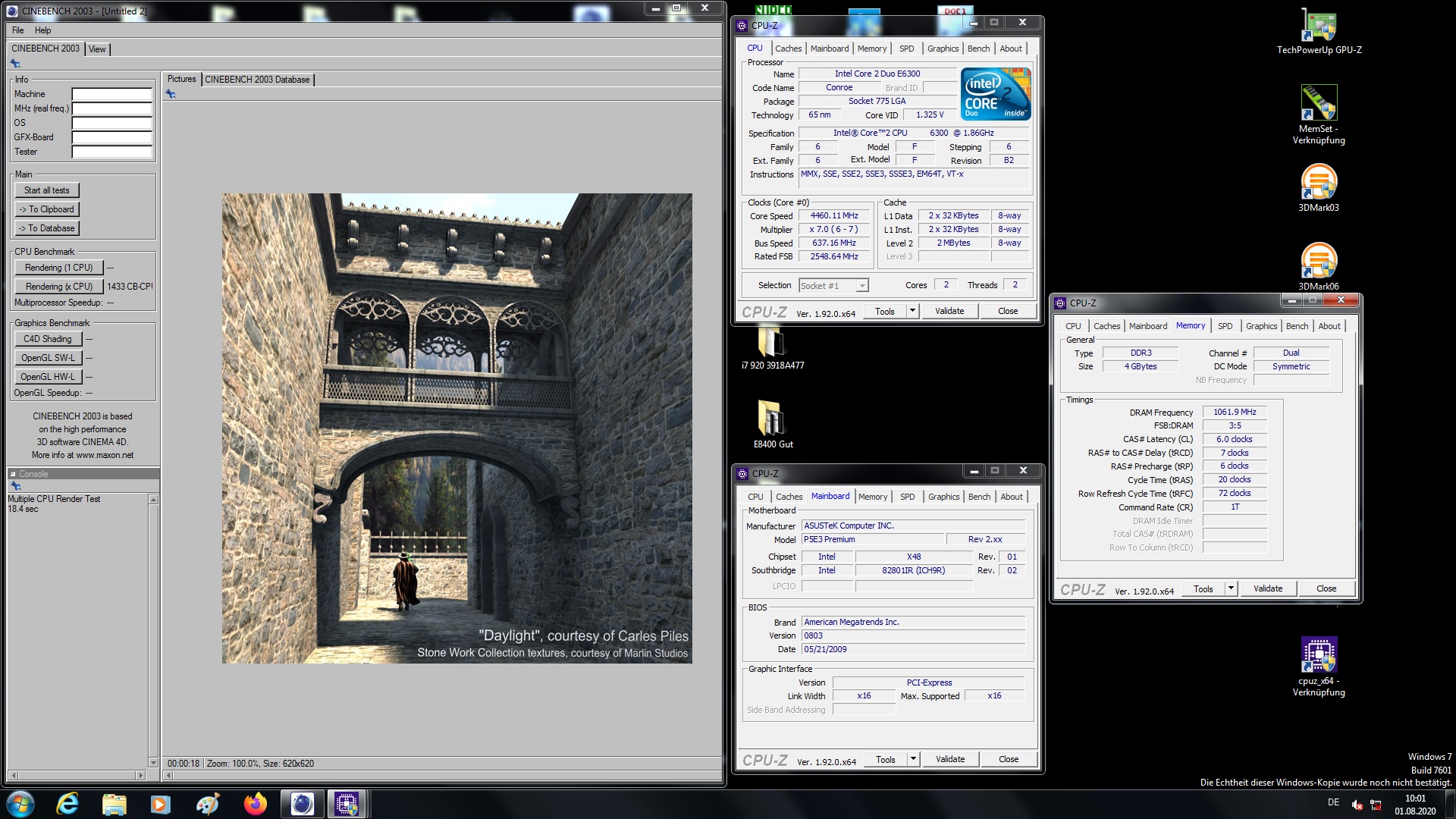
Task: Click CINEBENCH title bar app icon
Action: coord(12,11)
